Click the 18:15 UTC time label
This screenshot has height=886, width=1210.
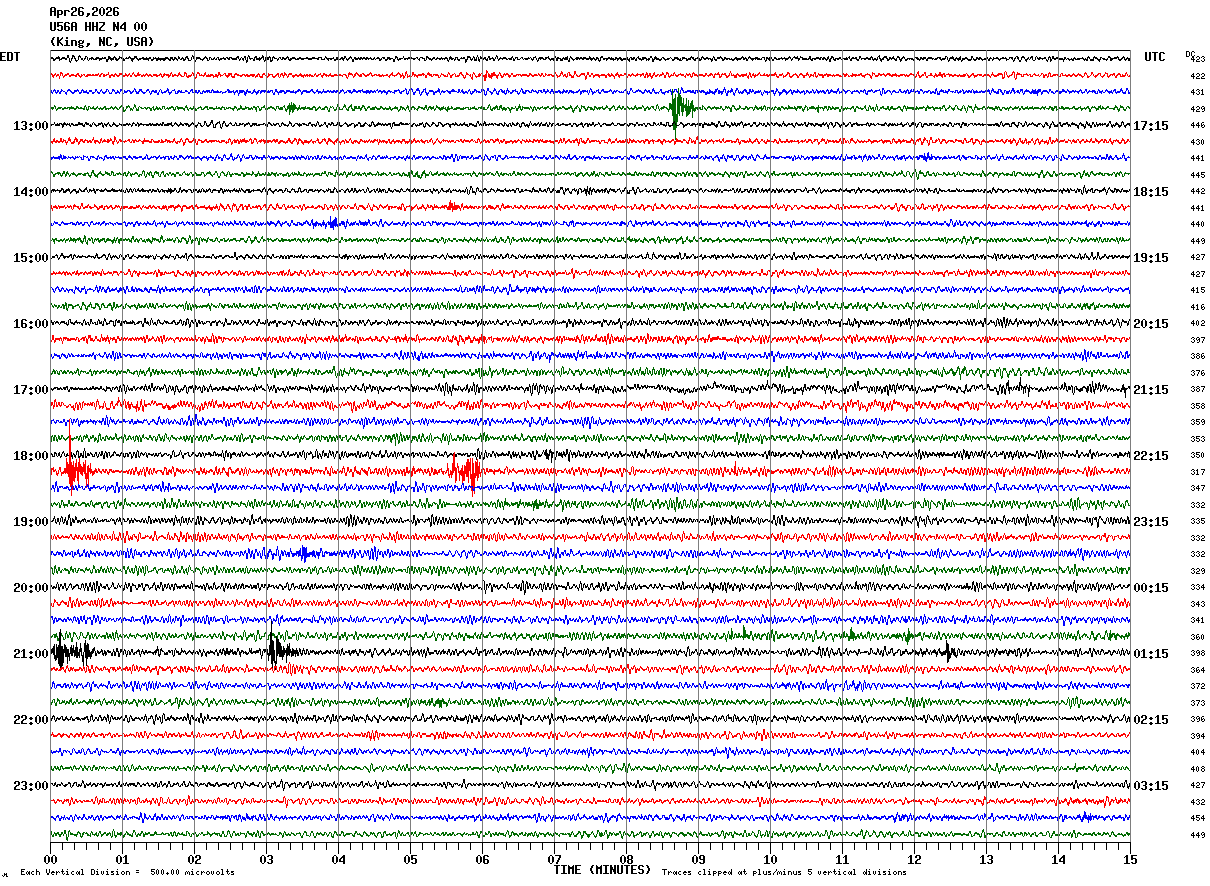tap(1151, 192)
